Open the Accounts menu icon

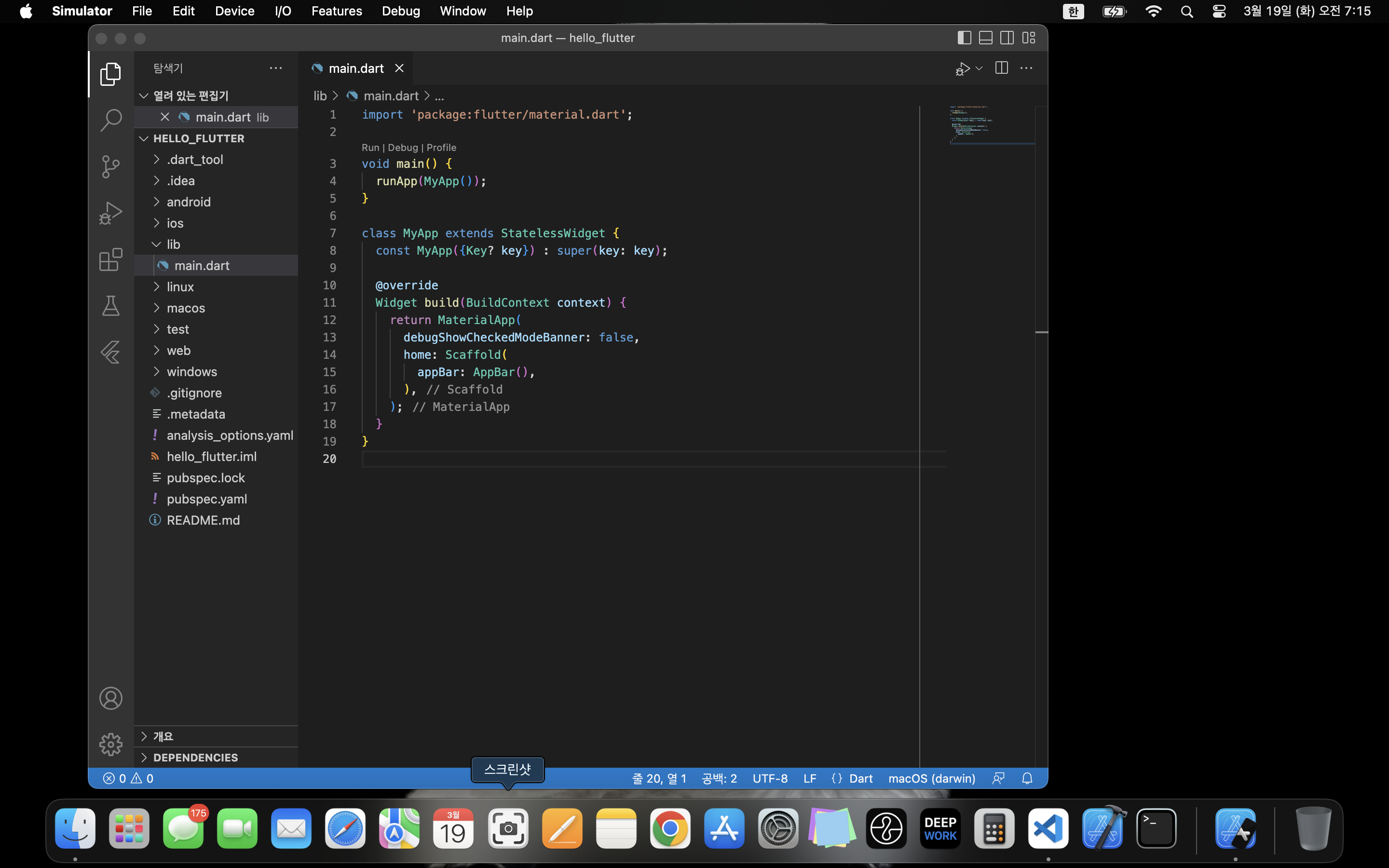pos(110,698)
